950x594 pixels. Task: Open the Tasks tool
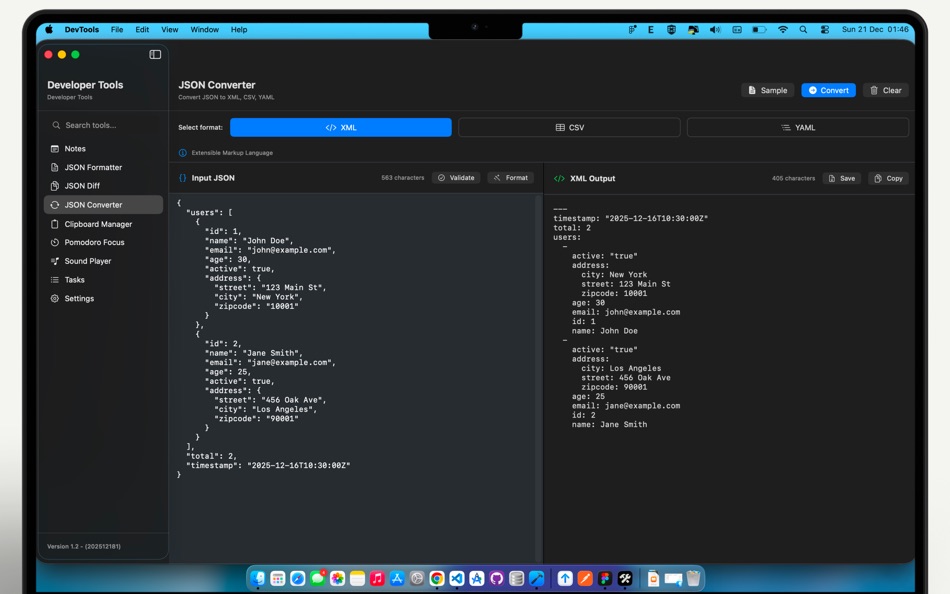coord(73,280)
